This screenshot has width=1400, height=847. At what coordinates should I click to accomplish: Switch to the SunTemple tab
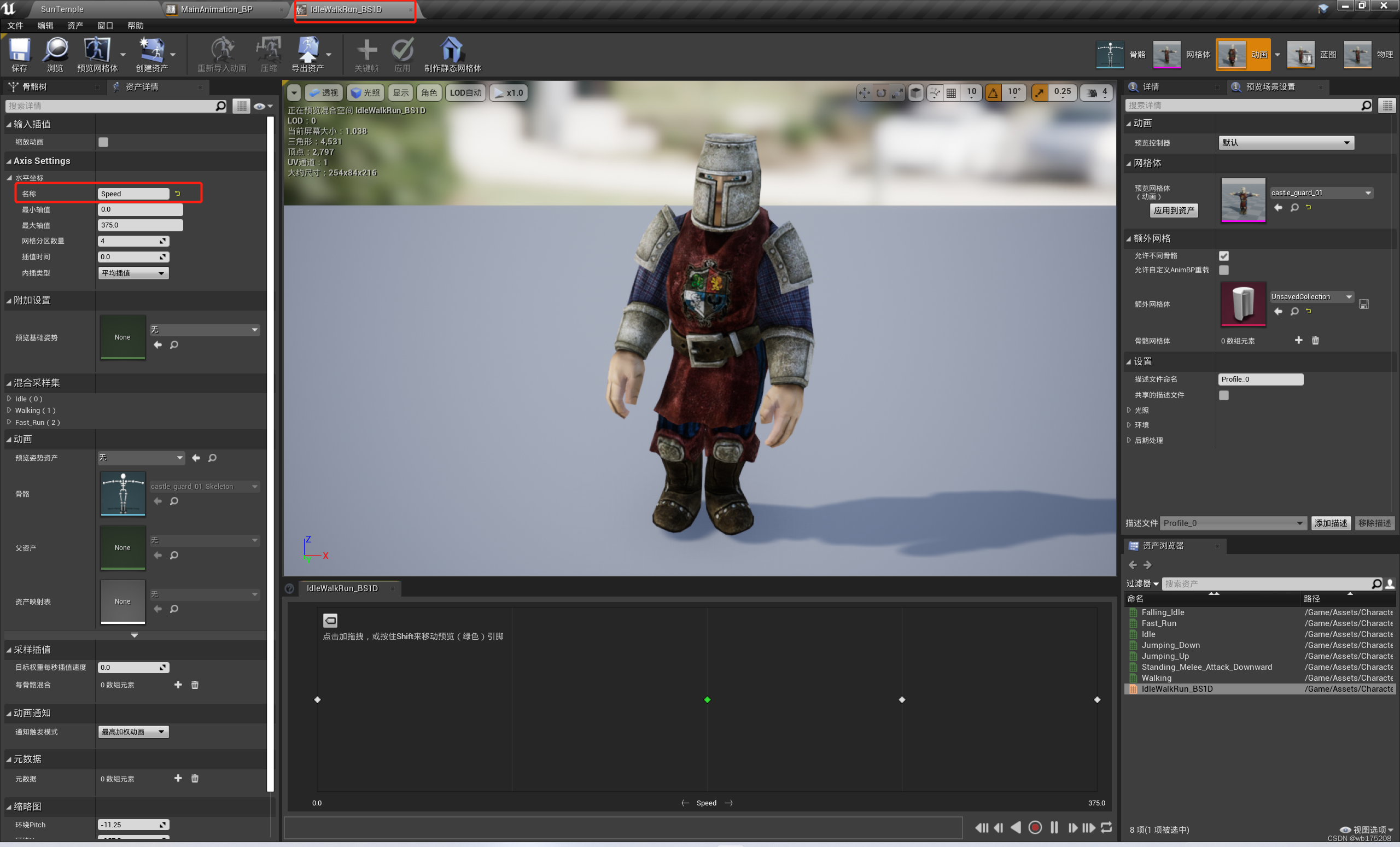tap(62, 9)
